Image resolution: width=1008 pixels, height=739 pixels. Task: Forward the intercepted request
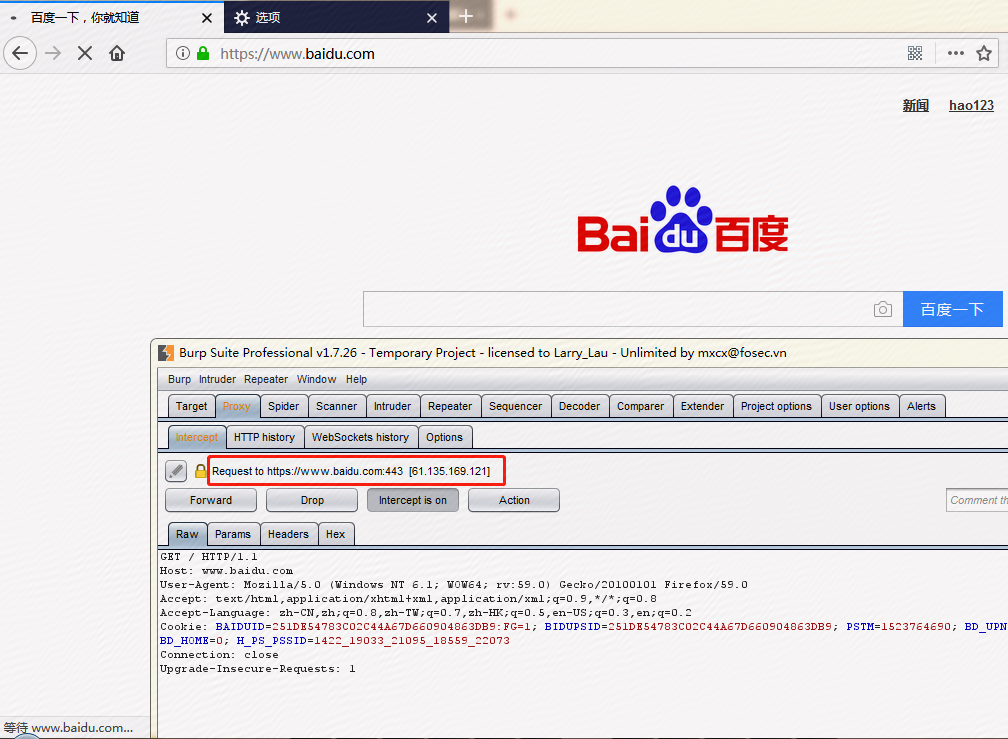point(211,500)
